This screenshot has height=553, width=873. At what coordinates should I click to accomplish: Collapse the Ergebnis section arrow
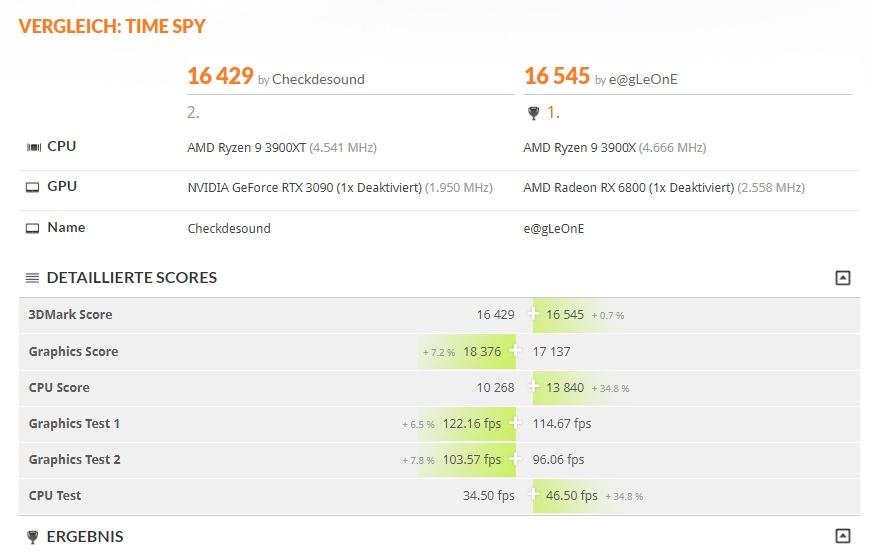click(842, 536)
